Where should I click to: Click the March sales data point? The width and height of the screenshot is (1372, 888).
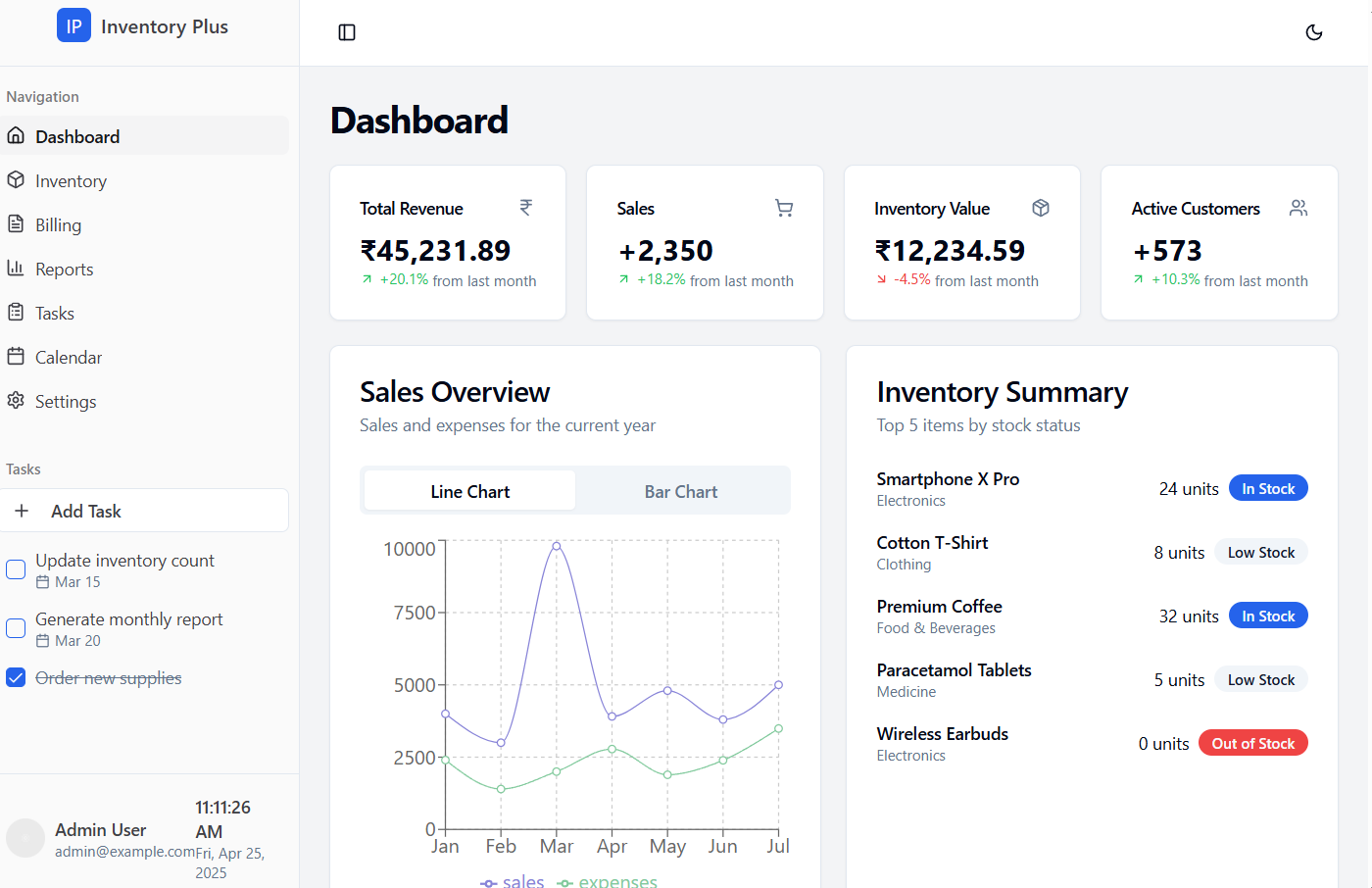click(x=557, y=546)
